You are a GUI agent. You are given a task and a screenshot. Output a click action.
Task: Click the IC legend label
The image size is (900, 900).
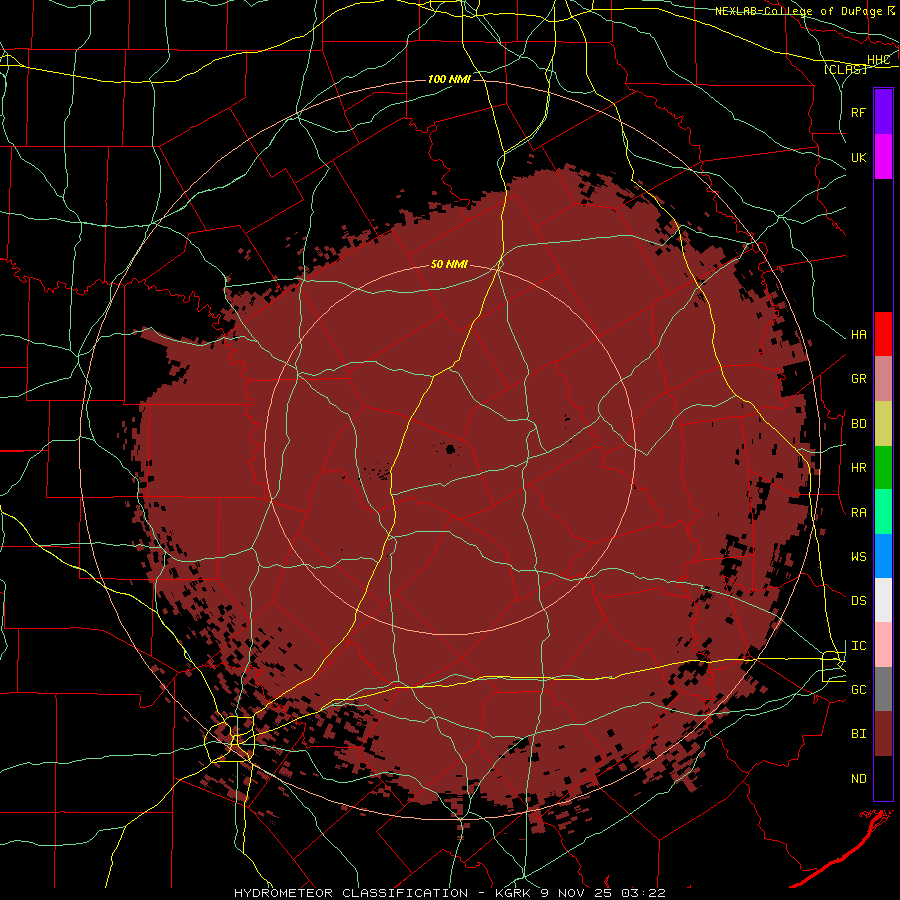pos(858,646)
